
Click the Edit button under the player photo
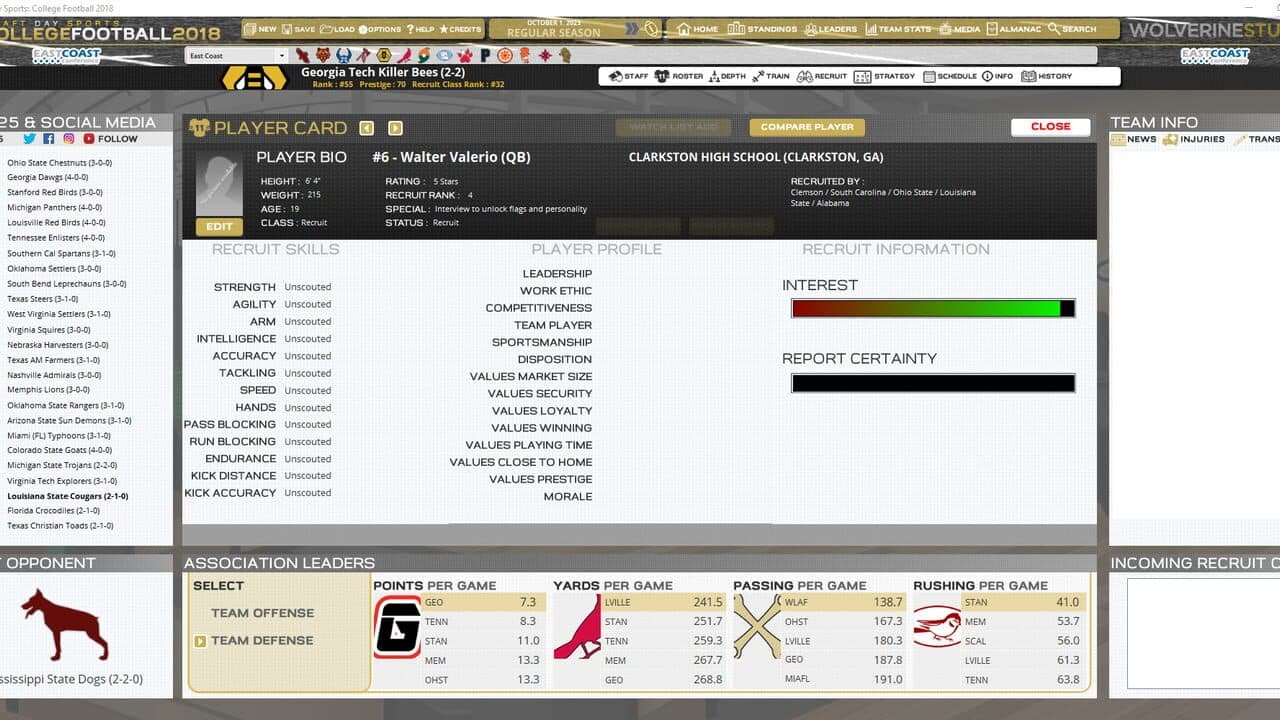[219, 227]
